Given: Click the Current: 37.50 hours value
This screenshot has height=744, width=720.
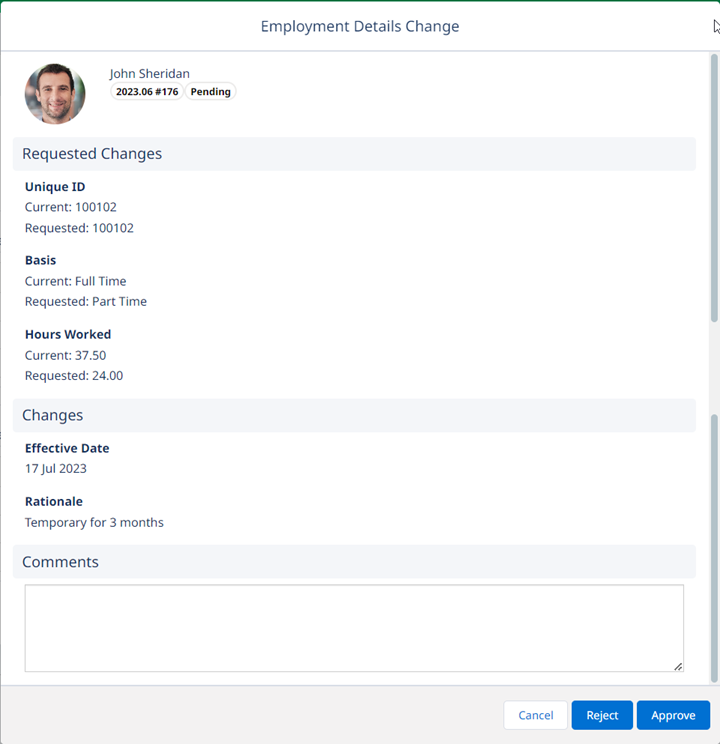Looking at the screenshot, I should coord(66,355).
